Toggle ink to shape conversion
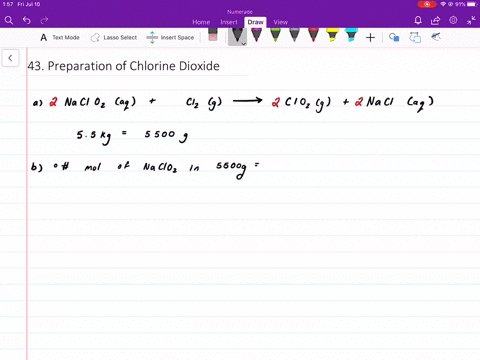 pos(415,37)
